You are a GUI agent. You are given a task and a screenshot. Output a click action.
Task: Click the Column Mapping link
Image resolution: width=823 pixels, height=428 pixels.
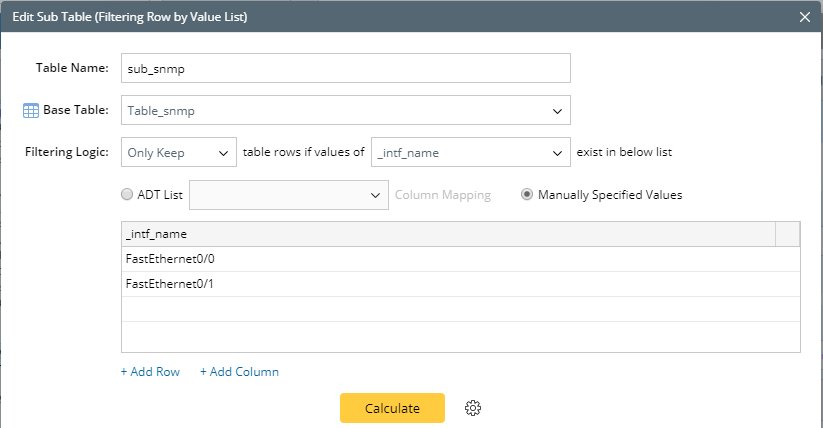[x=443, y=195]
